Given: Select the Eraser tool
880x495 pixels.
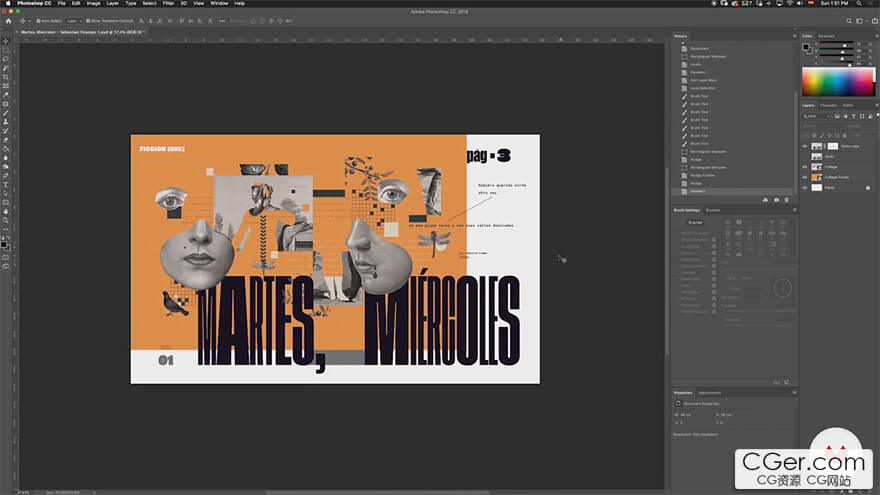Looking at the screenshot, I should point(6,140).
